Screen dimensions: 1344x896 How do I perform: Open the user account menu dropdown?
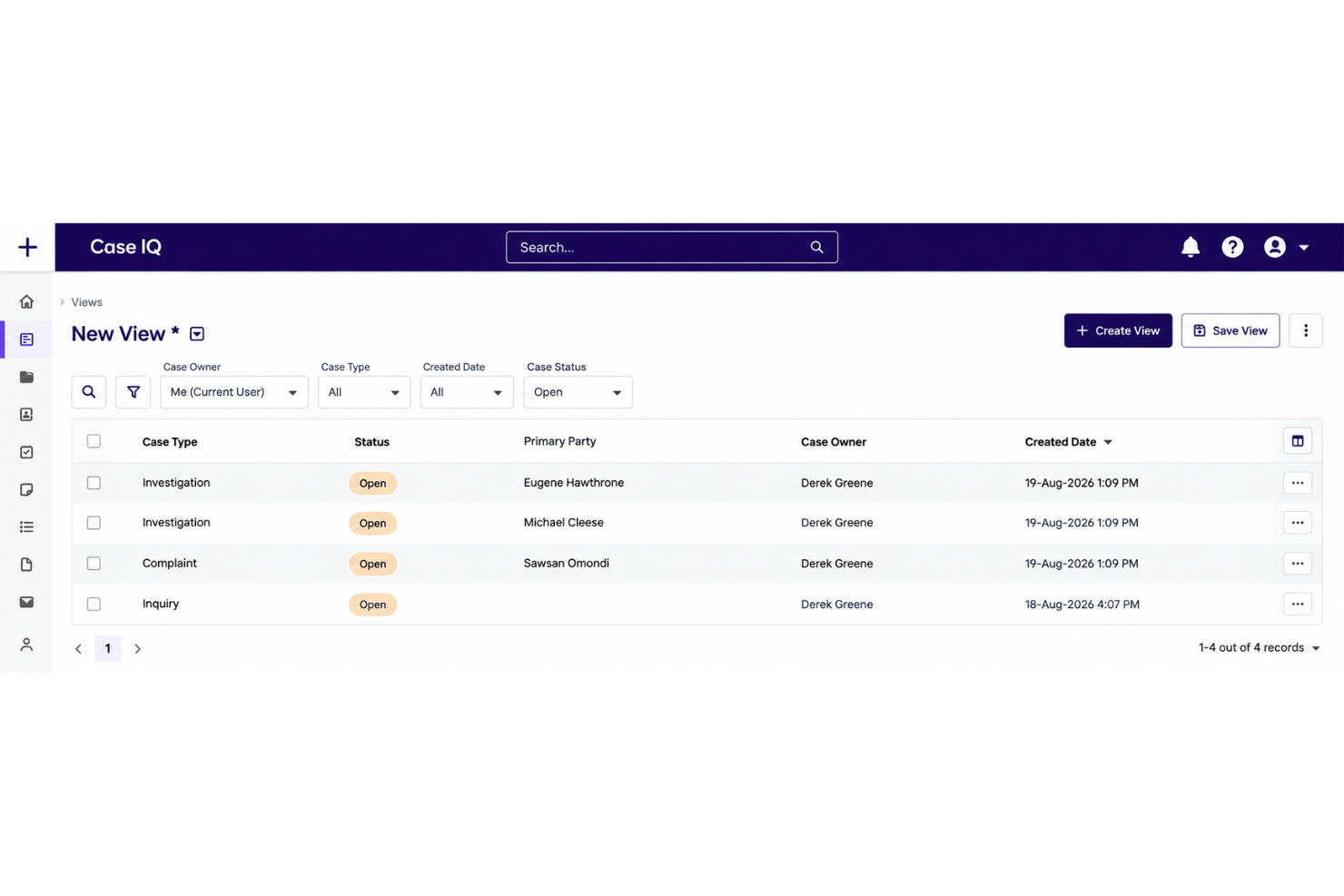click(1287, 247)
